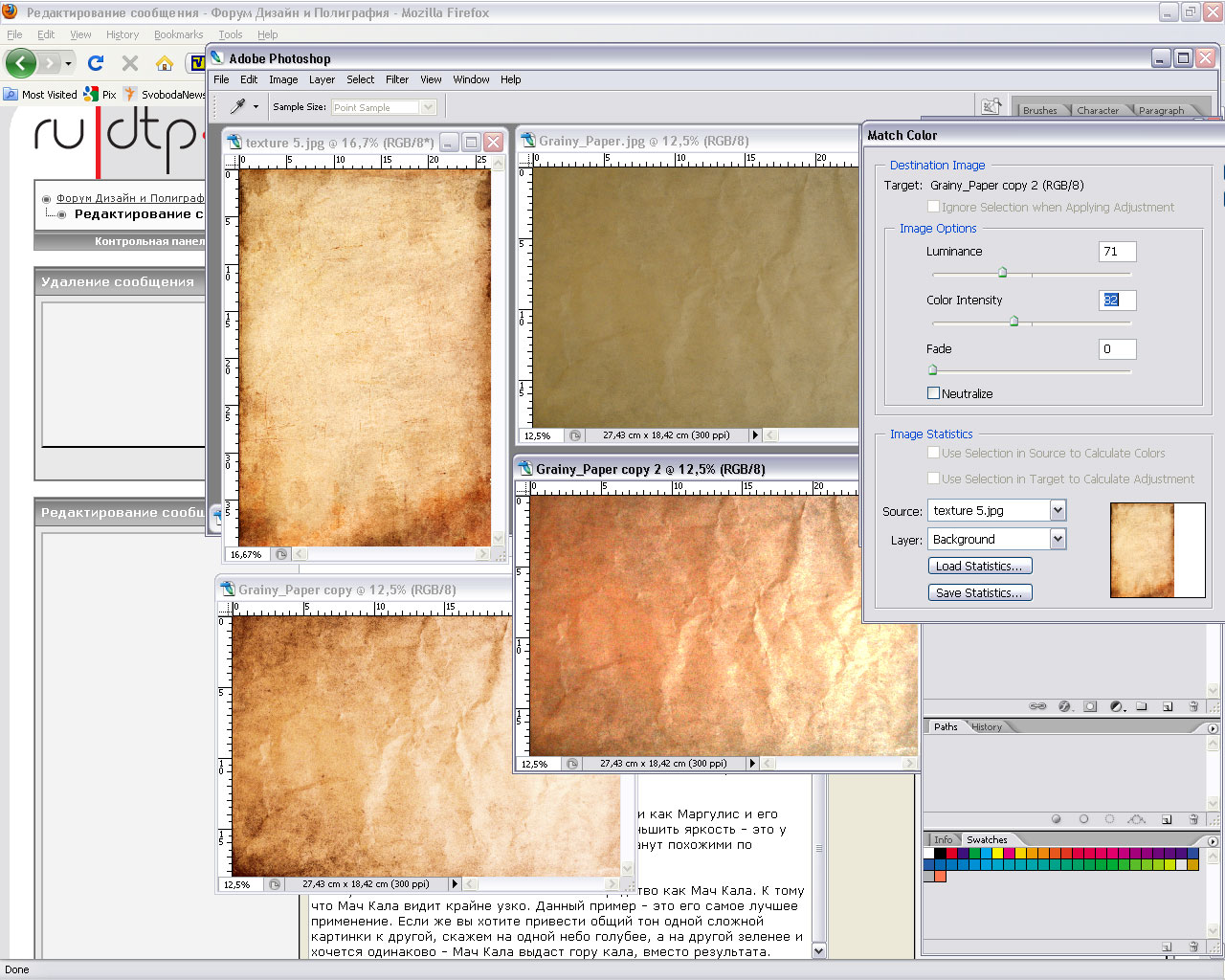Screen dimensions: 1225x980
Task: Click trash icon in Paths panel
Action: click(1193, 819)
